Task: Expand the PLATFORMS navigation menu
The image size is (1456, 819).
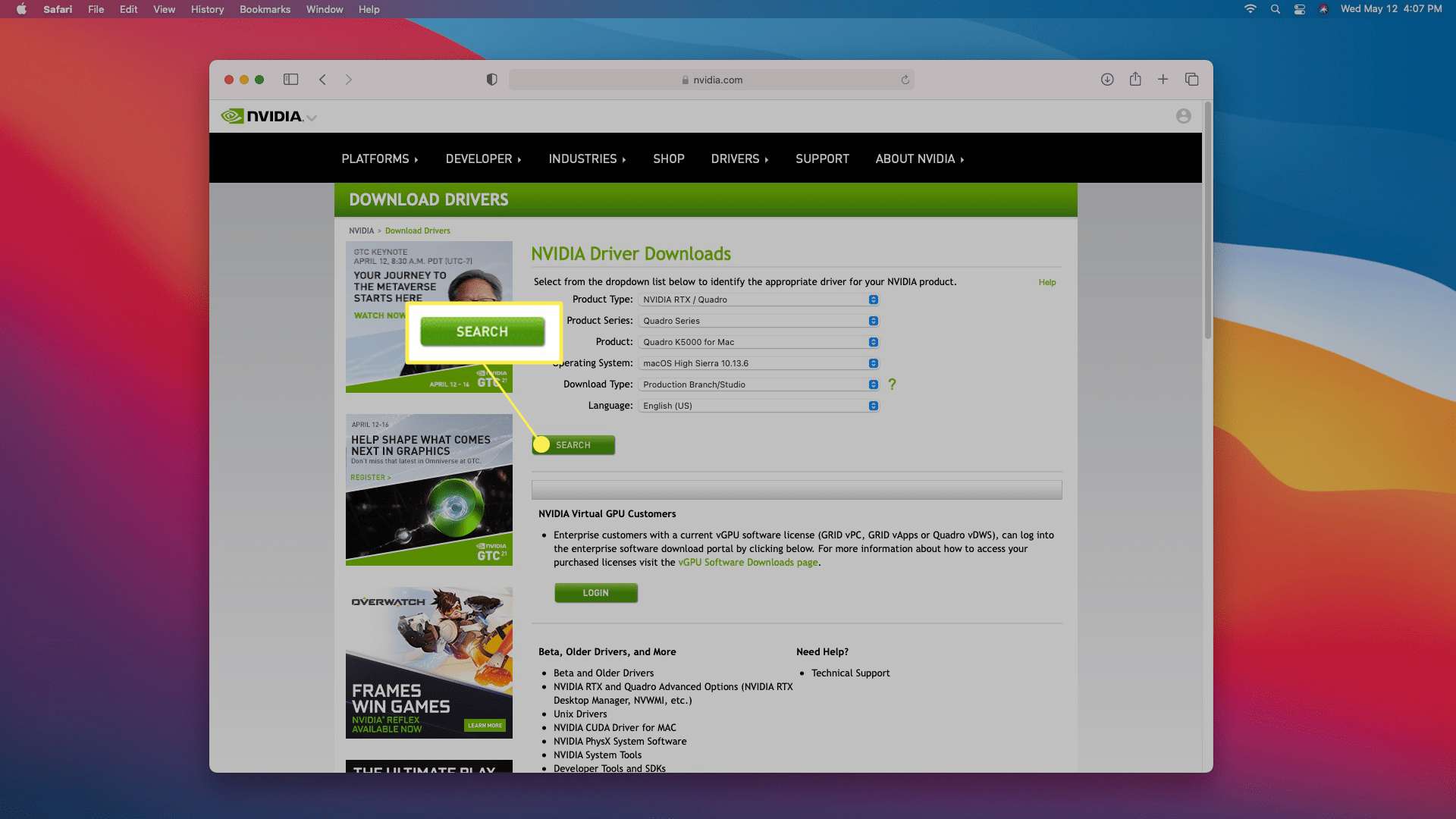Action: click(380, 159)
